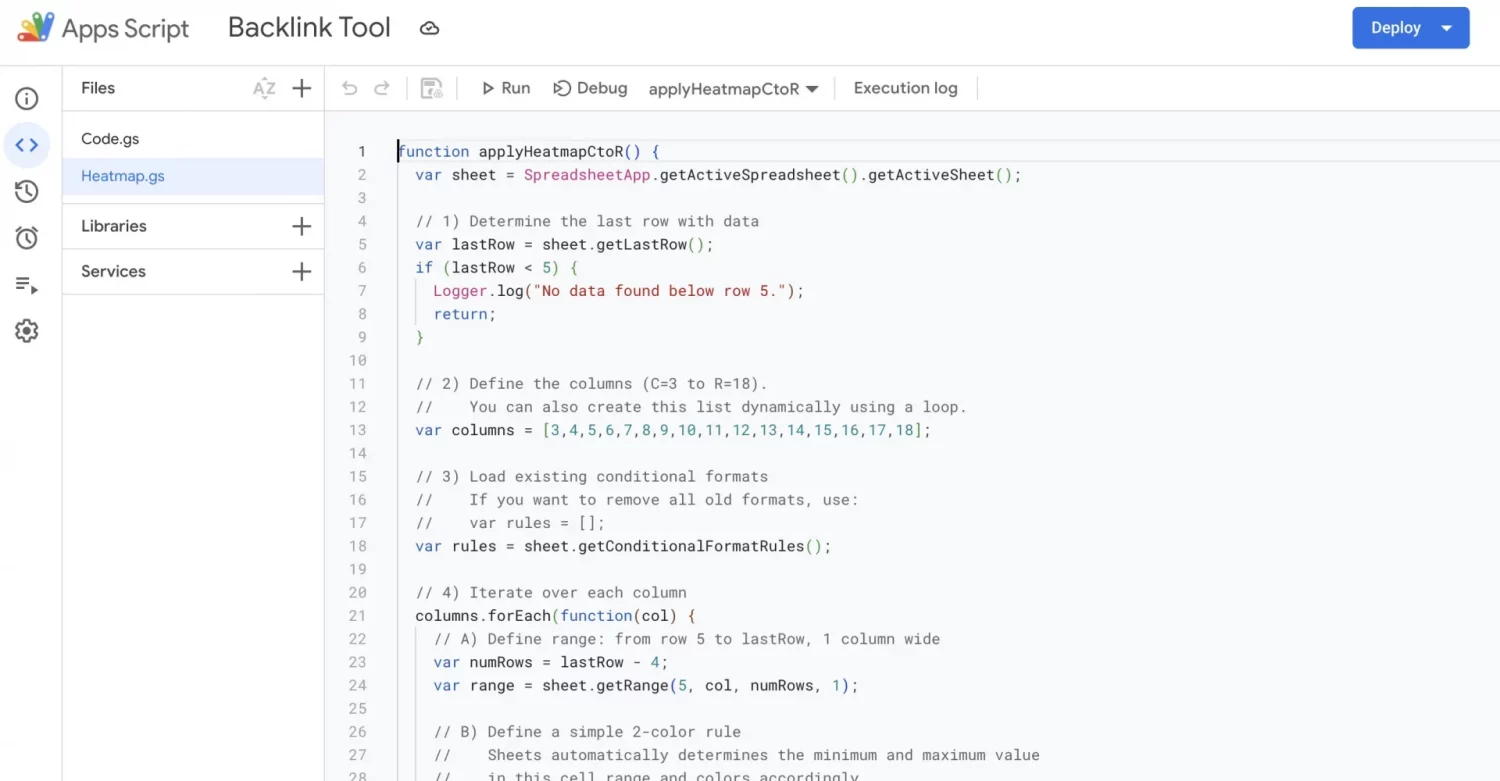The width and height of the screenshot is (1500, 781).
Task: Run the selected function
Action: tap(506, 88)
